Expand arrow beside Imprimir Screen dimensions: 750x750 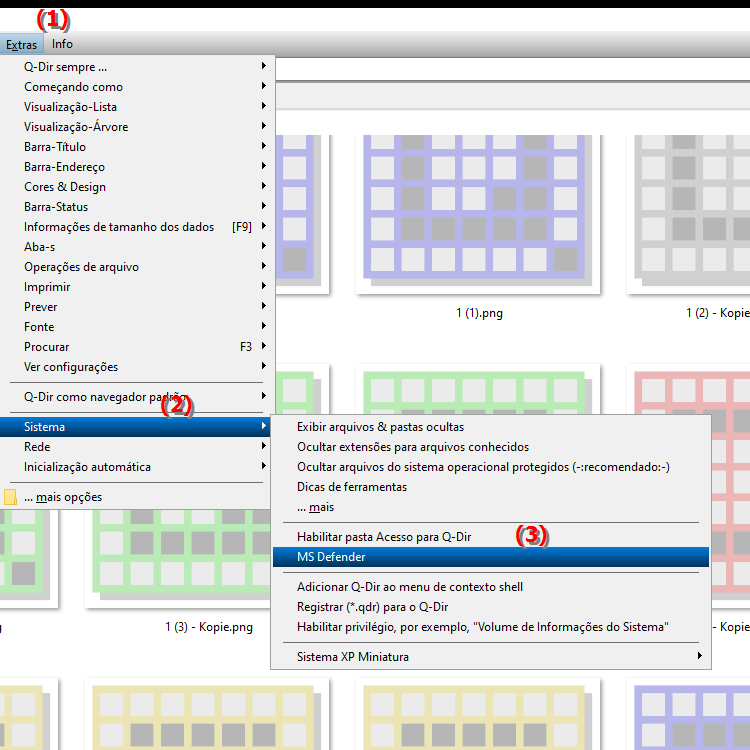coord(264,286)
